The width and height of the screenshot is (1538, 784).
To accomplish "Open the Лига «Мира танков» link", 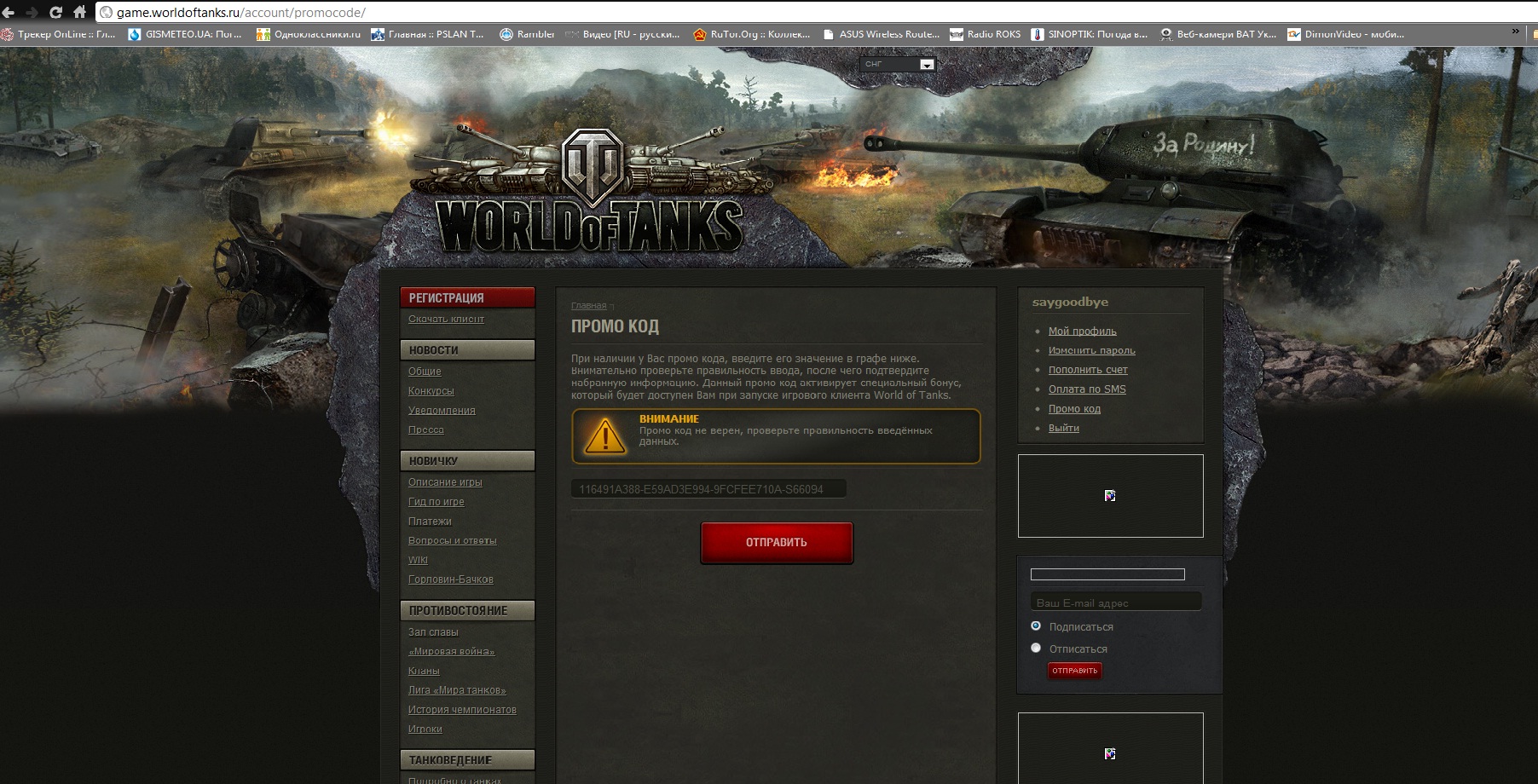I will [457, 690].
